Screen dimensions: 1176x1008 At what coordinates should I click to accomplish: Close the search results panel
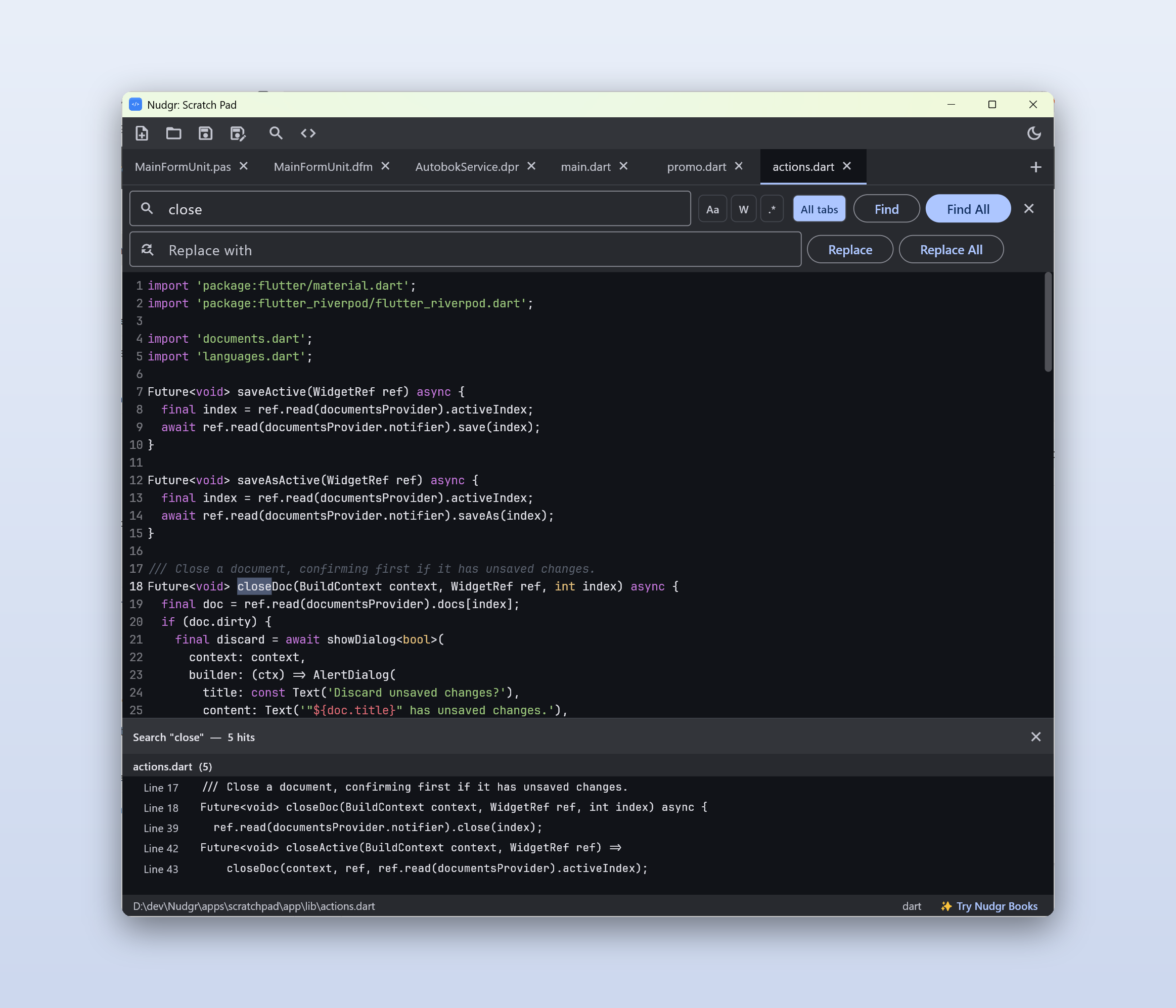pos(1035,737)
